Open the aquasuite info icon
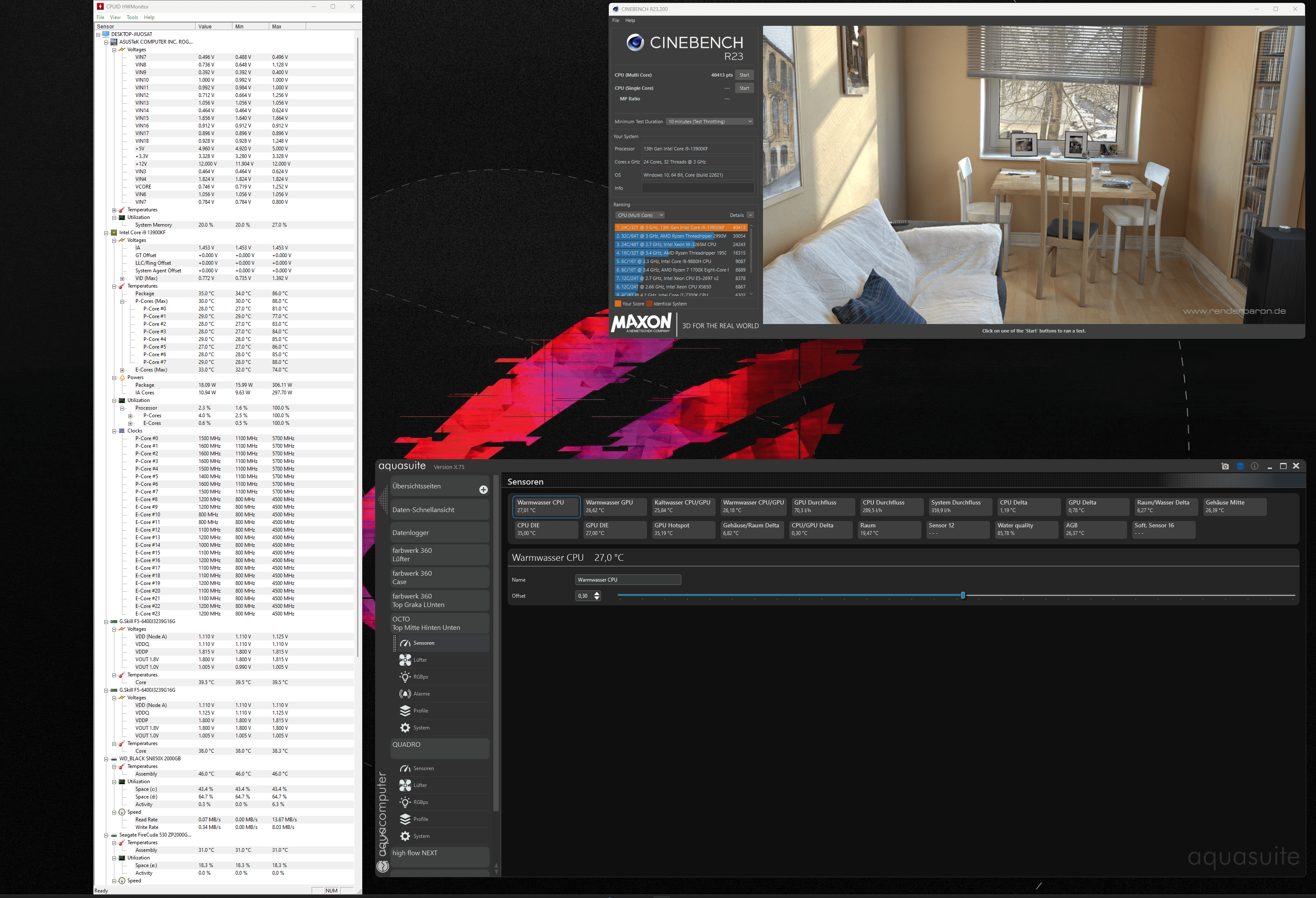This screenshot has height=898, width=1316. click(1255, 466)
